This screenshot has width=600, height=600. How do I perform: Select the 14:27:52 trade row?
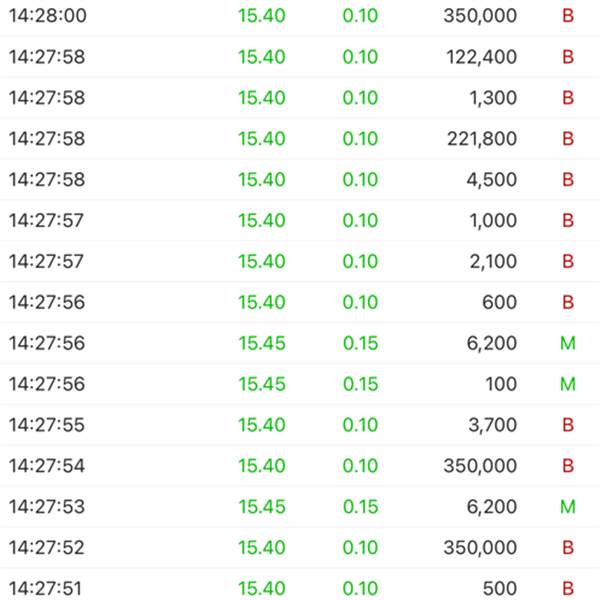(300, 548)
